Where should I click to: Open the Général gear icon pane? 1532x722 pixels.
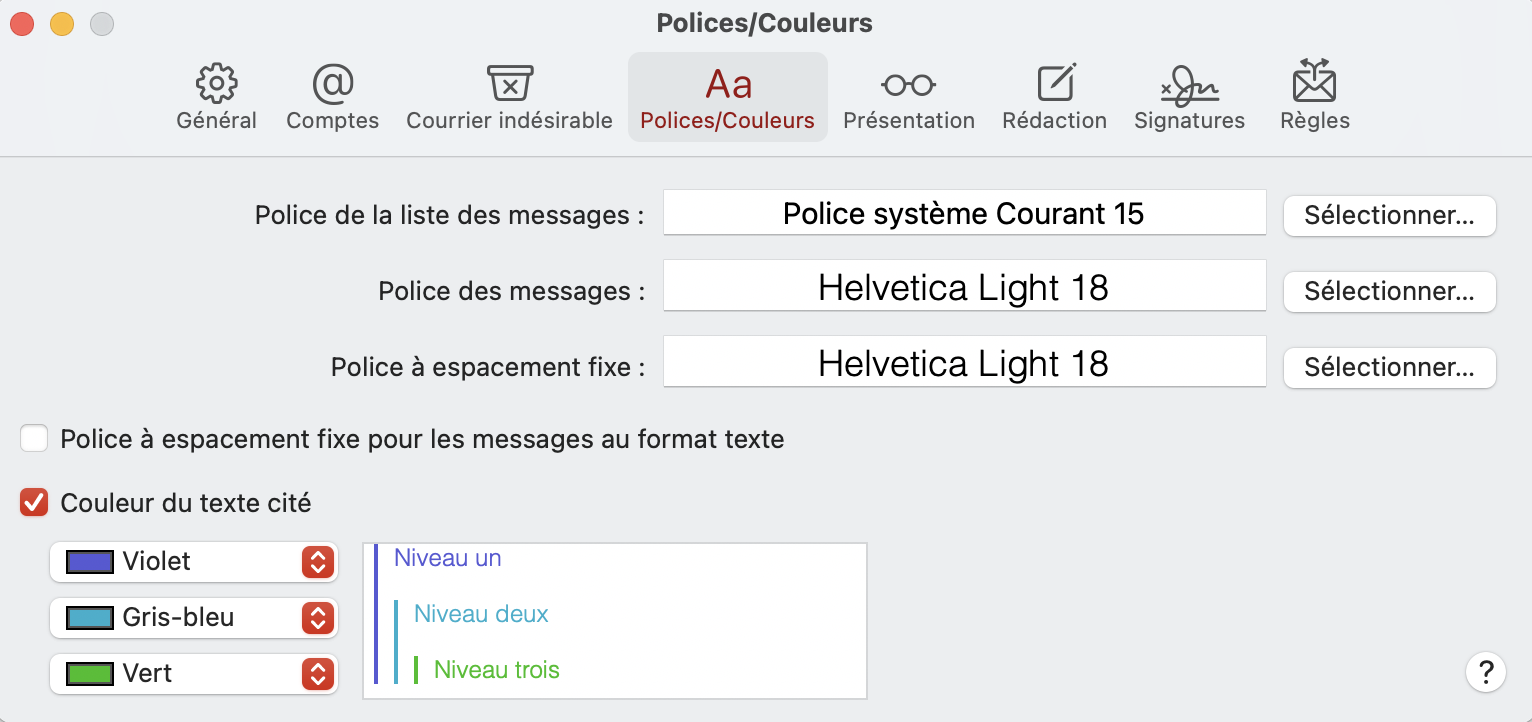216,85
